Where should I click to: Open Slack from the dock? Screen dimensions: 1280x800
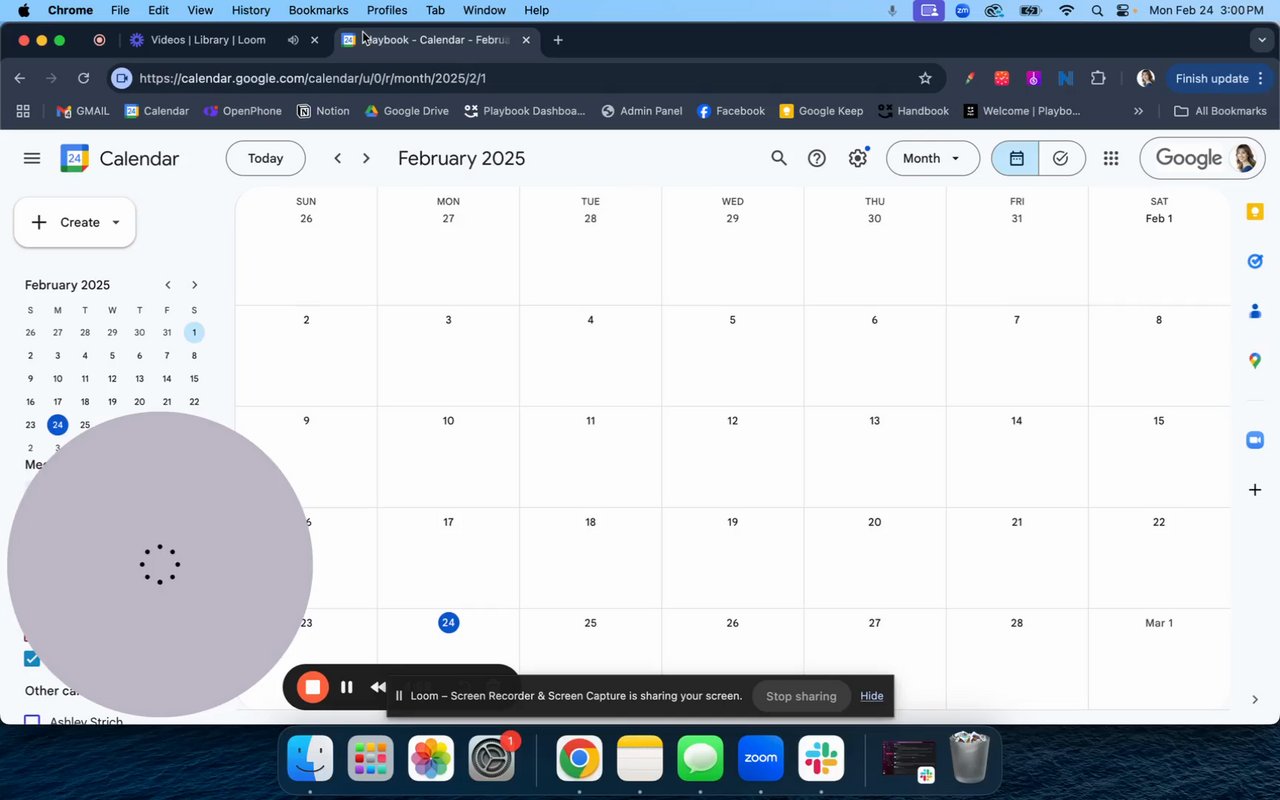[821, 759]
